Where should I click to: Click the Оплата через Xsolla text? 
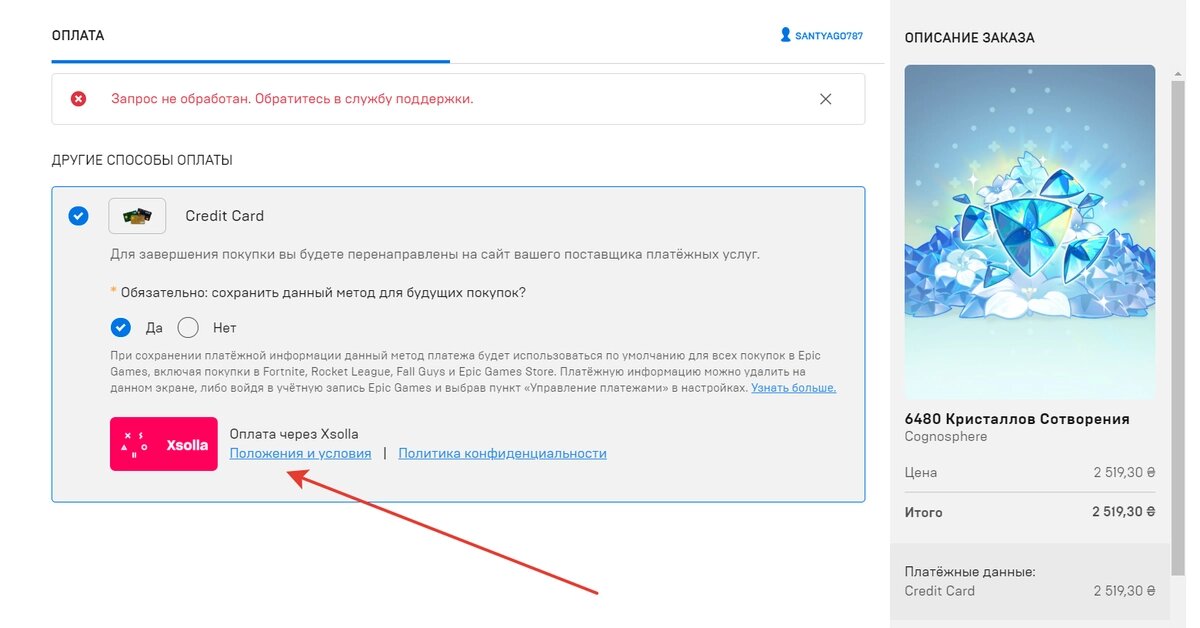[294, 434]
